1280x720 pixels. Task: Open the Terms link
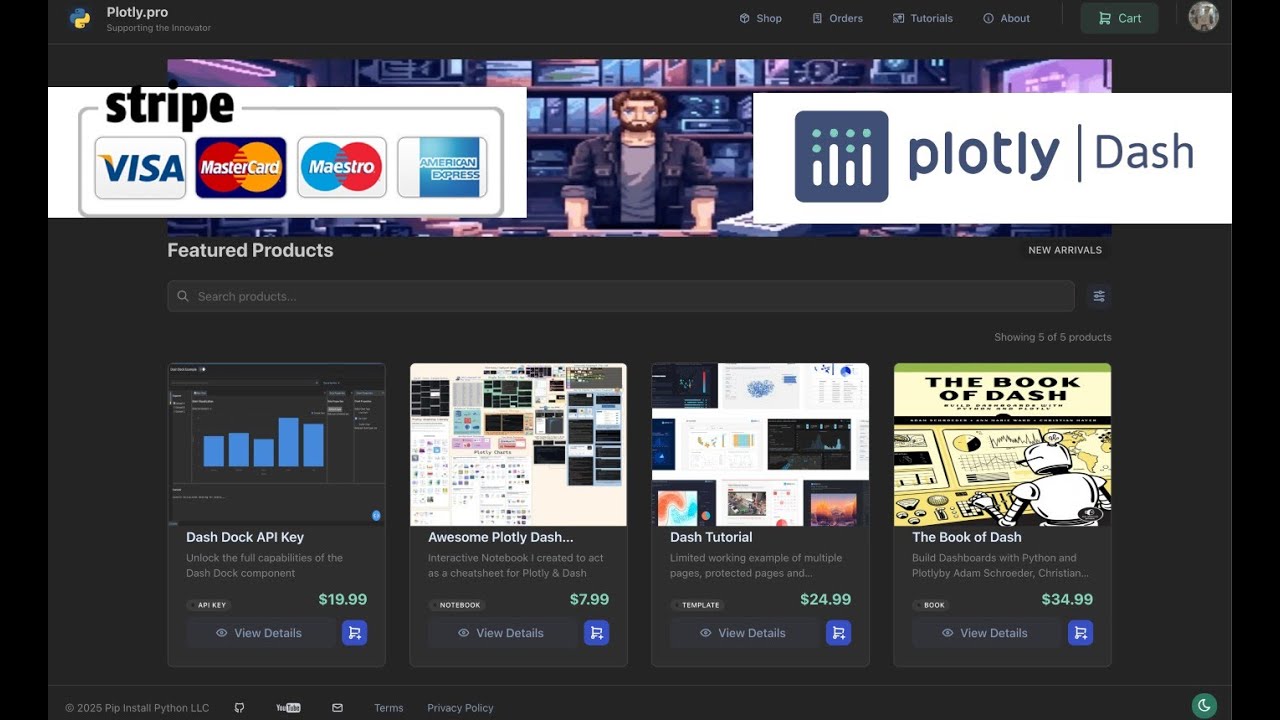389,708
